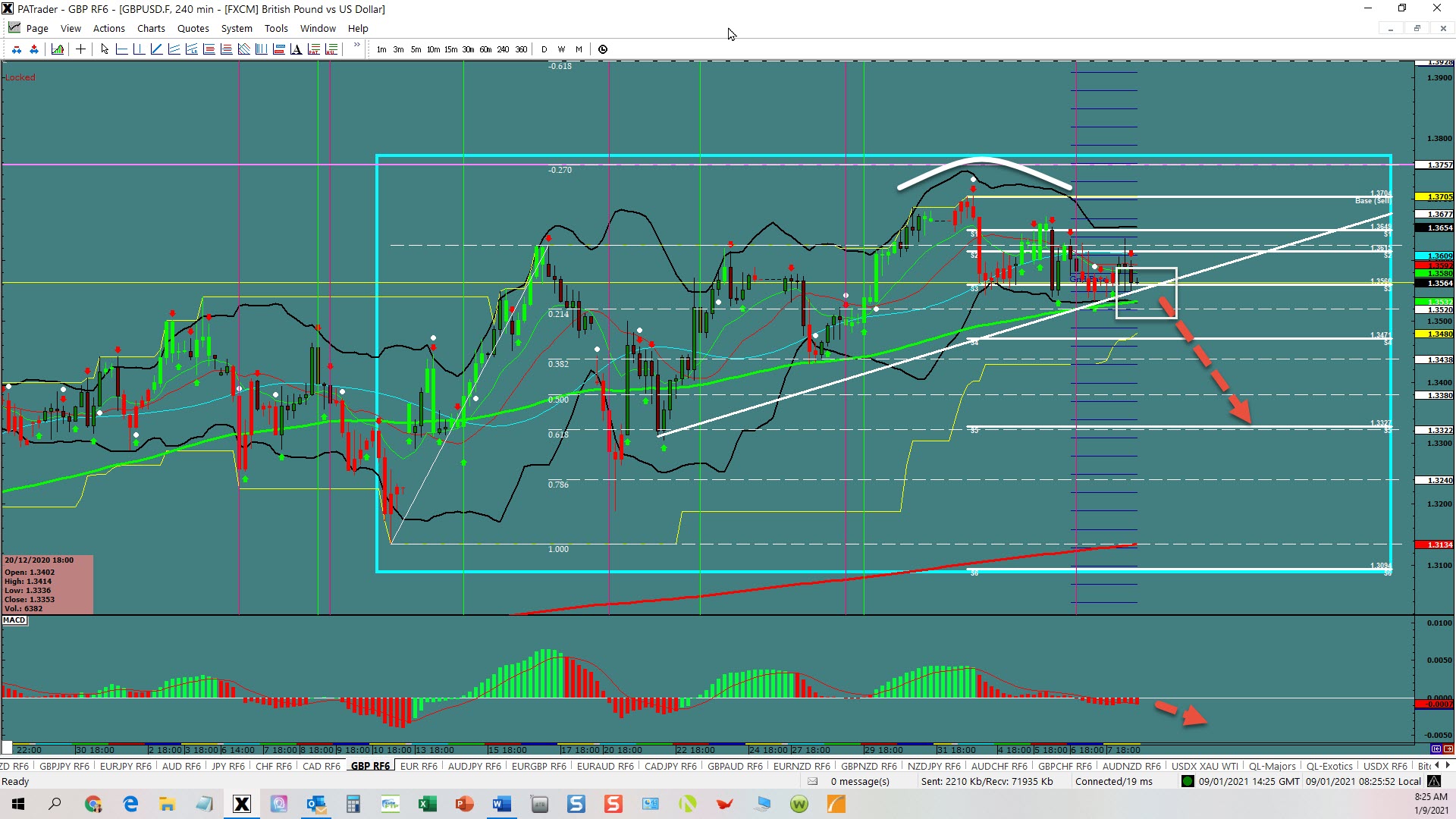Open the View menu
The image size is (1456, 819).
[71, 28]
